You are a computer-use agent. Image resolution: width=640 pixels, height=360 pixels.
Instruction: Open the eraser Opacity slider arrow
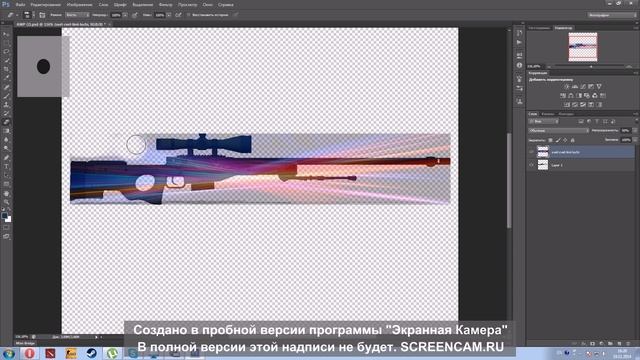[x=125, y=15]
